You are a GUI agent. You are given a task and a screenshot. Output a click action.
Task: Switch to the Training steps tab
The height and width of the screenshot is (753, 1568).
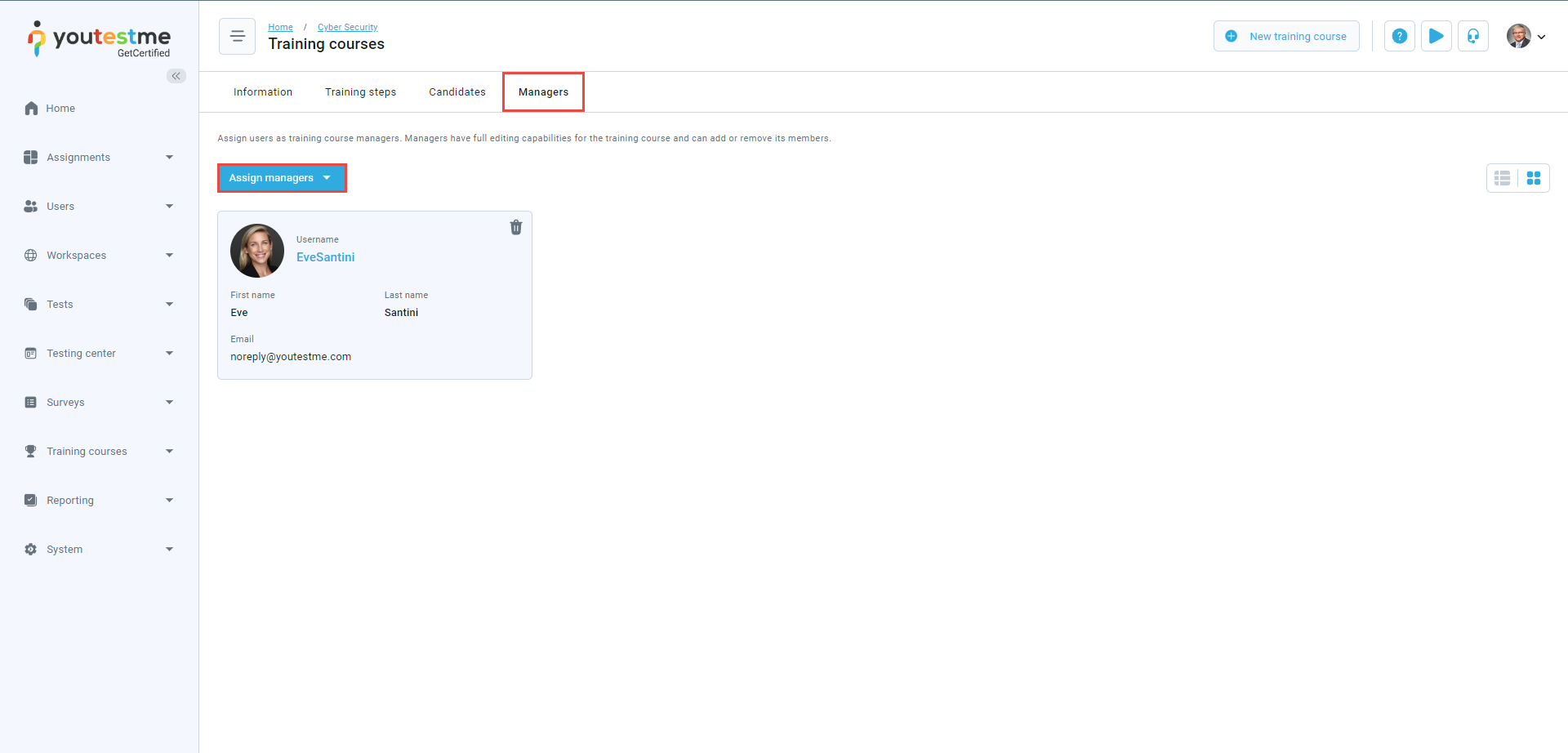(x=360, y=92)
